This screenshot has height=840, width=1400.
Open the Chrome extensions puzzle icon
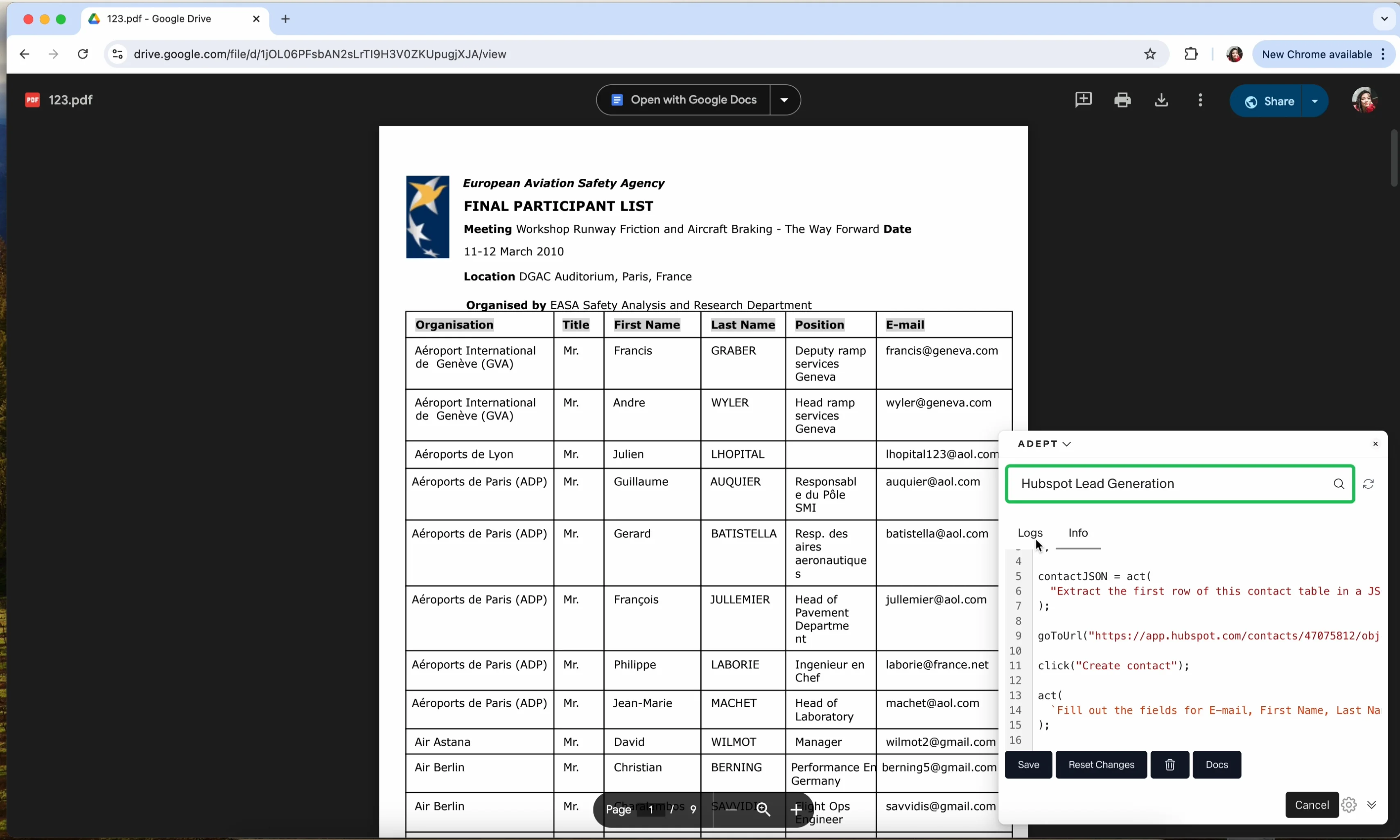pyautogui.click(x=1191, y=54)
